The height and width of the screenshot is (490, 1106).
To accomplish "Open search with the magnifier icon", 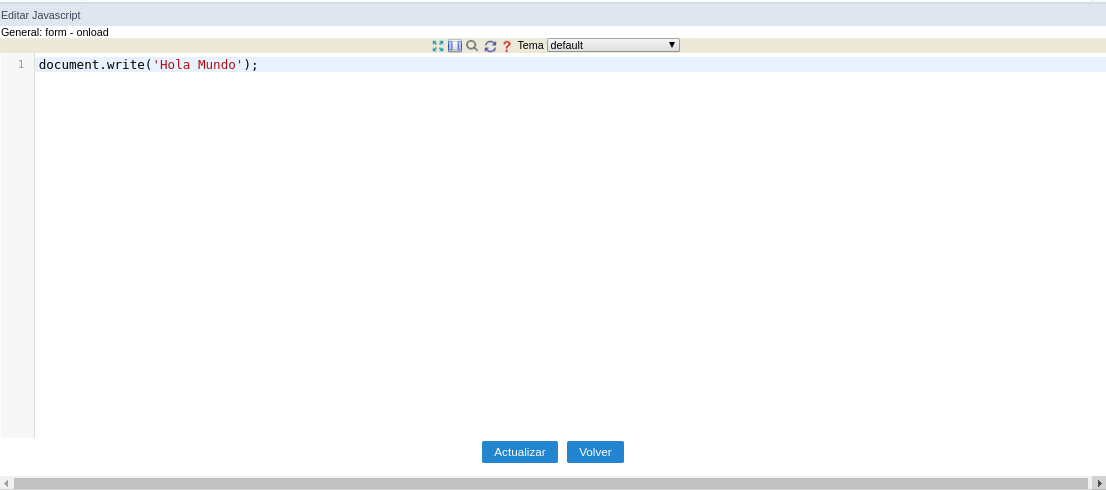I will [x=472, y=46].
